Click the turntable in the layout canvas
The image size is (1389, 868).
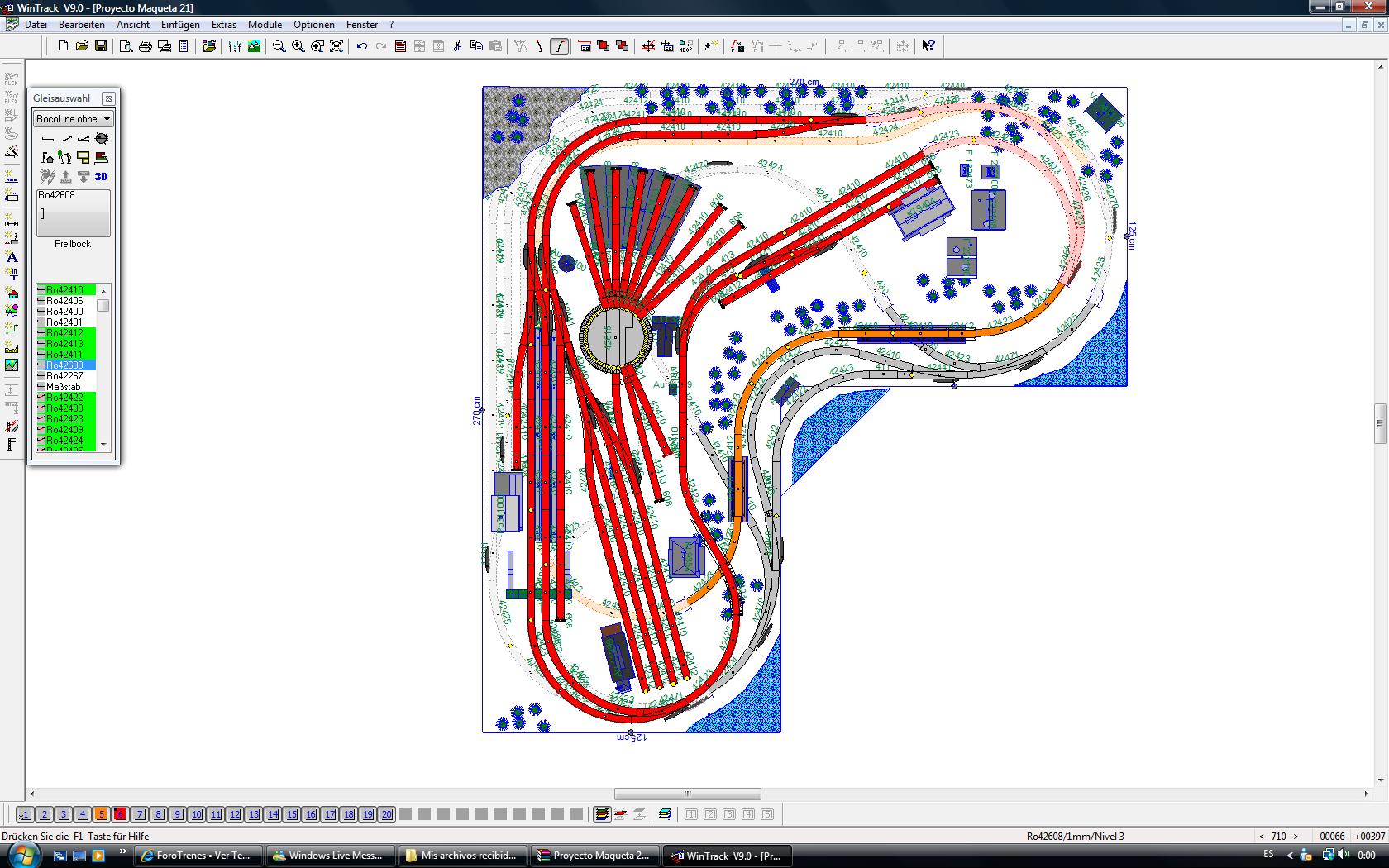(x=616, y=337)
